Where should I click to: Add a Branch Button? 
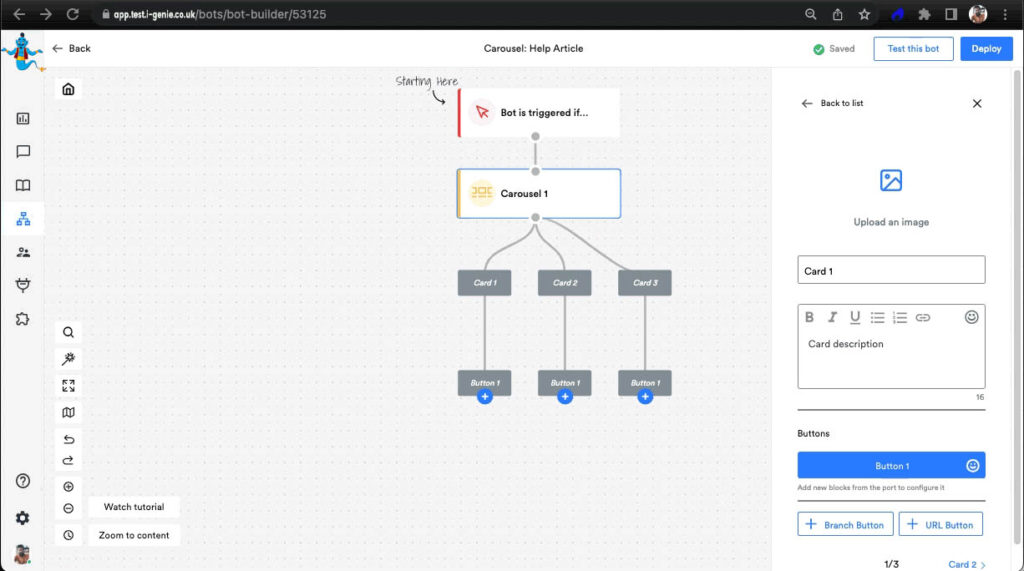click(x=845, y=525)
